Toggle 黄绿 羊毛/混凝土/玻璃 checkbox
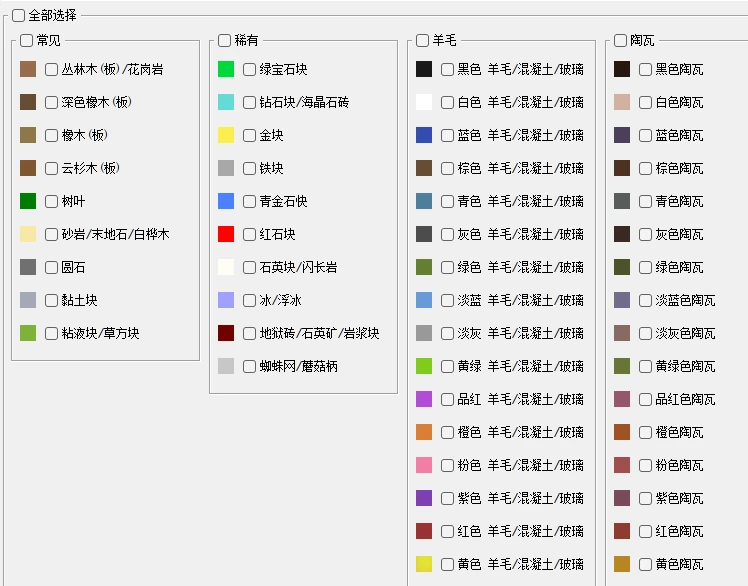 (447, 366)
